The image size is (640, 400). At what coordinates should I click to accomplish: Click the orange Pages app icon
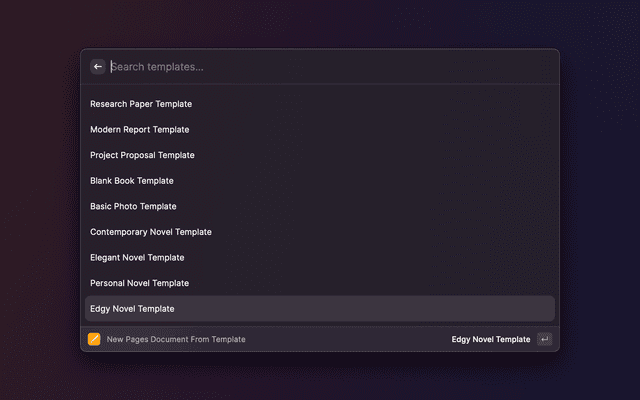94,339
